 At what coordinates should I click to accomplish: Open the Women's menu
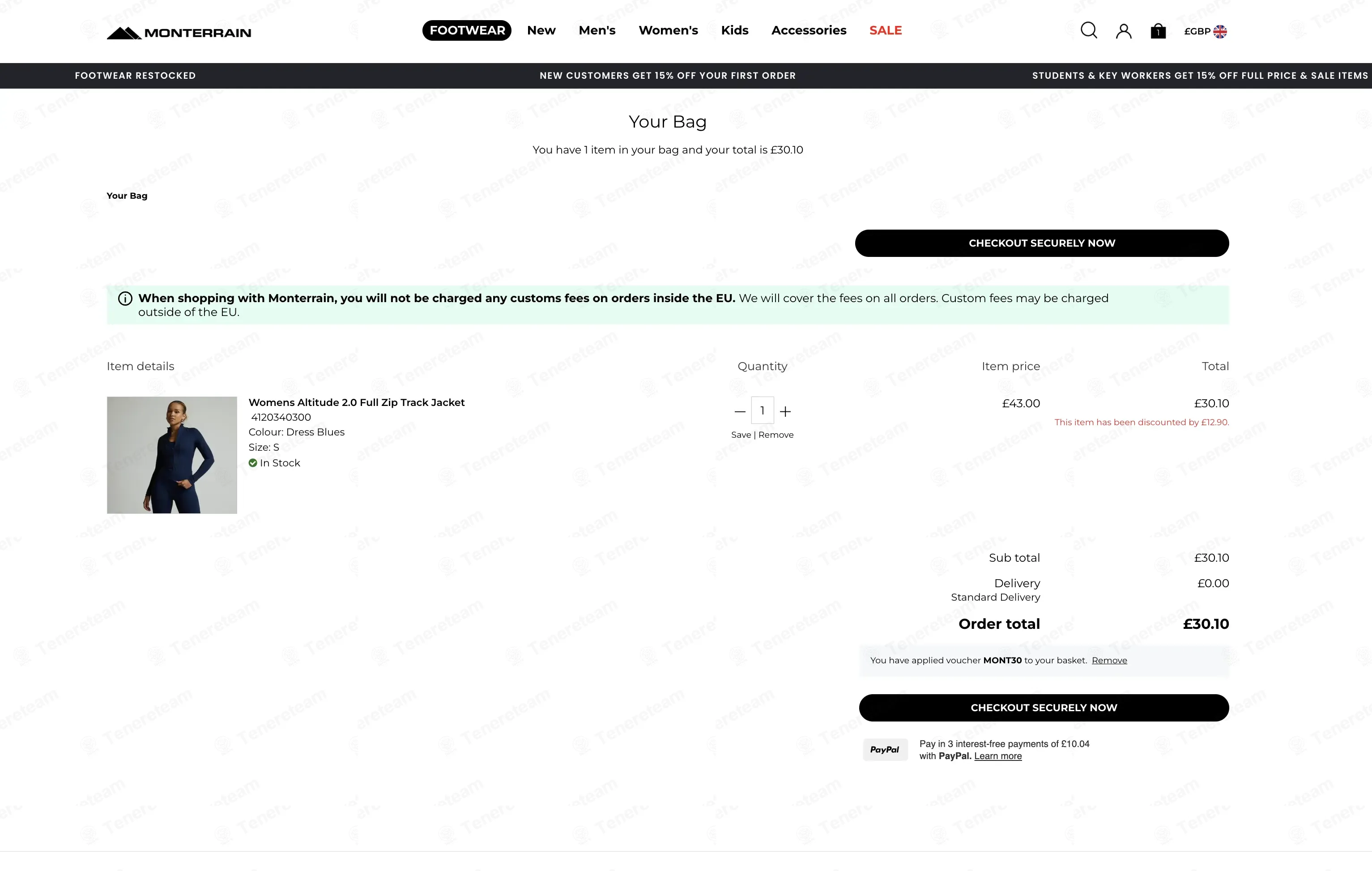click(x=669, y=30)
